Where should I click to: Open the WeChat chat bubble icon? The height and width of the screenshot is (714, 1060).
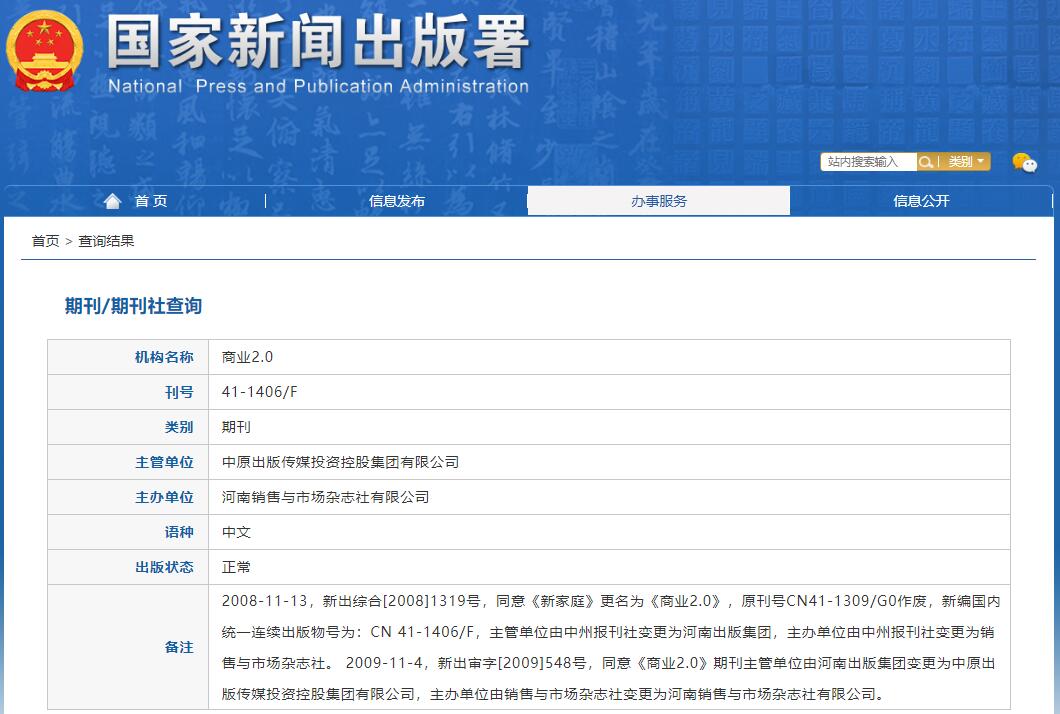(1024, 162)
